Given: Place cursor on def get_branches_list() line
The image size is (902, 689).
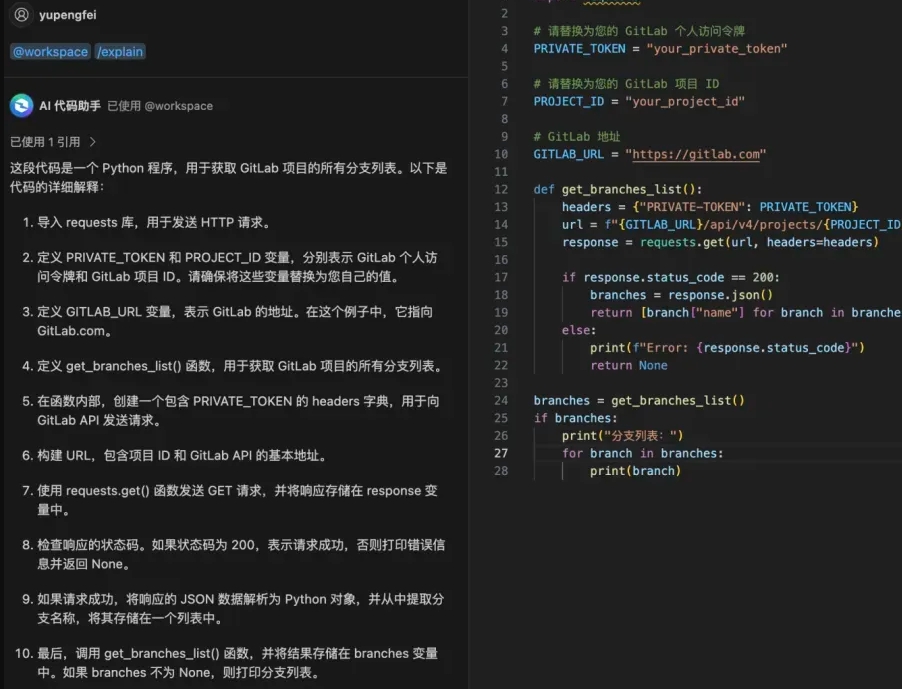Looking at the screenshot, I should coord(617,189).
